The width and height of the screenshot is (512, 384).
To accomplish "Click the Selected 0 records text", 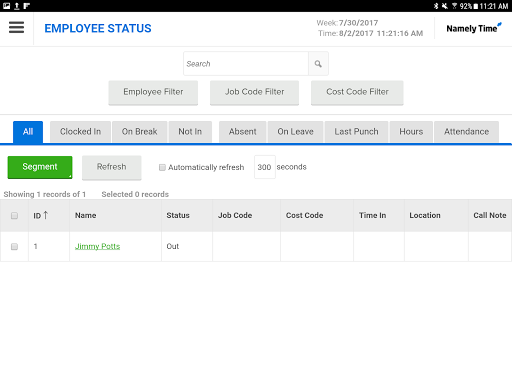I will point(135,194).
